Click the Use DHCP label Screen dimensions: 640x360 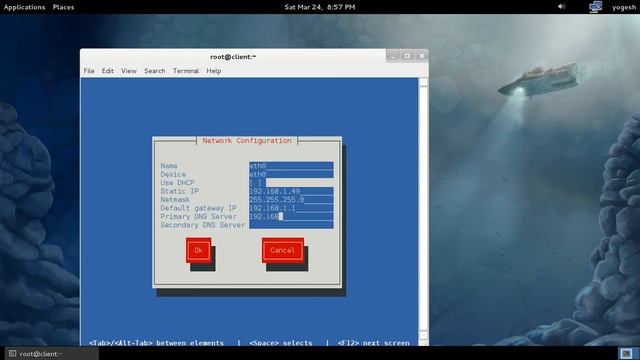click(x=177, y=183)
